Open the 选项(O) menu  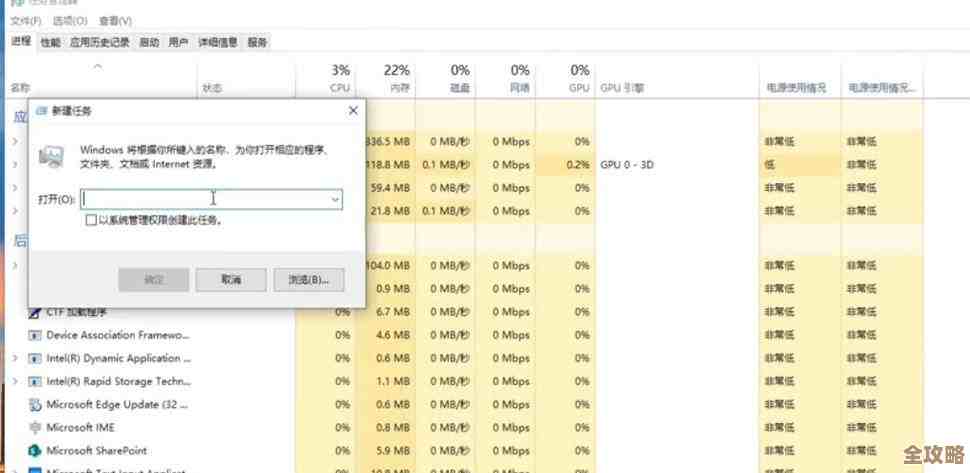70,21
